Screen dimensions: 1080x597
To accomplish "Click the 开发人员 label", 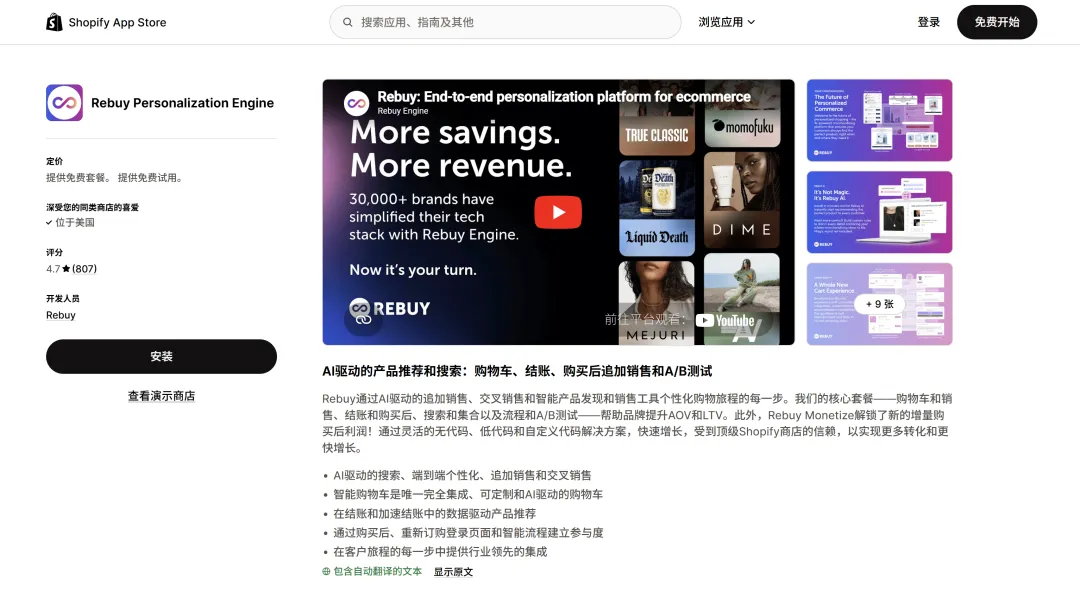I will [x=63, y=298].
